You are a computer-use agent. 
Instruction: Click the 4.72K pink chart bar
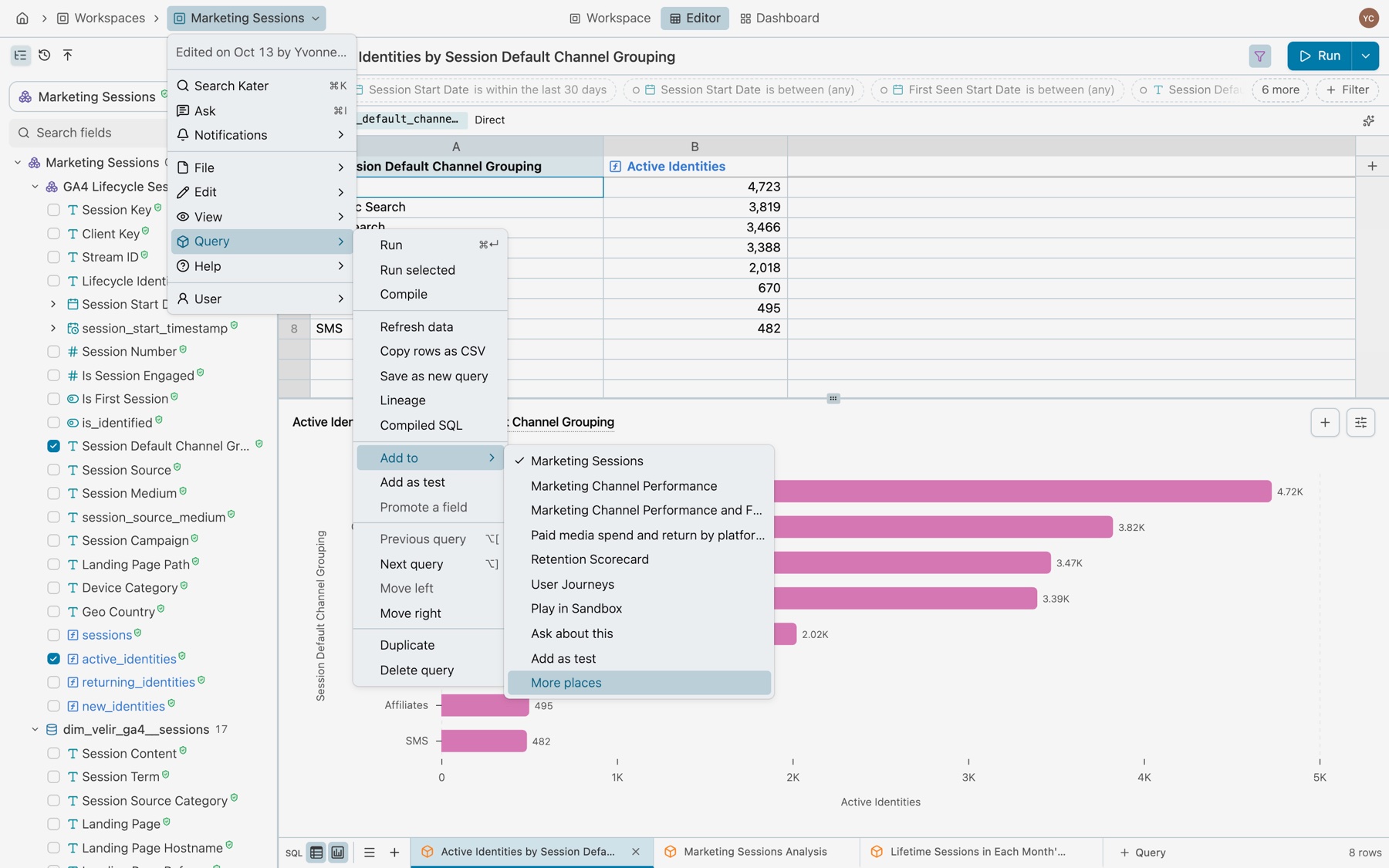pyautogui.click(x=1022, y=491)
